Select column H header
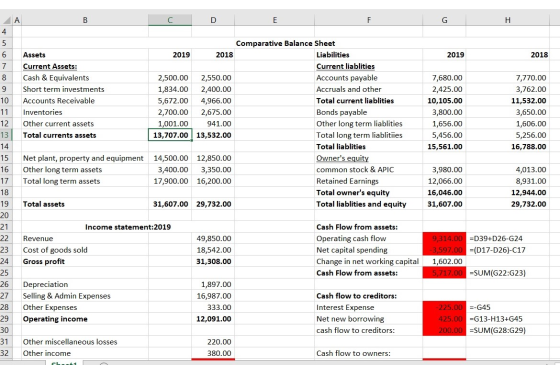Image resolution: width=560 pixels, height=365 pixels. [x=508, y=20]
